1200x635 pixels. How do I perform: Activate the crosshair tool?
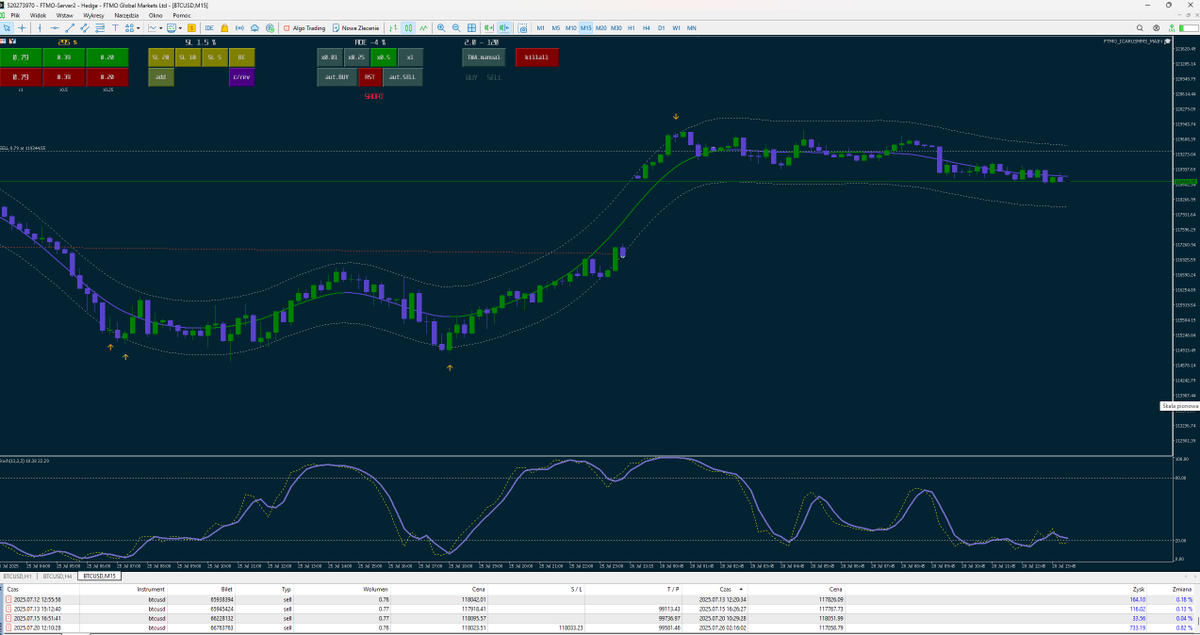(x=22, y=28)
